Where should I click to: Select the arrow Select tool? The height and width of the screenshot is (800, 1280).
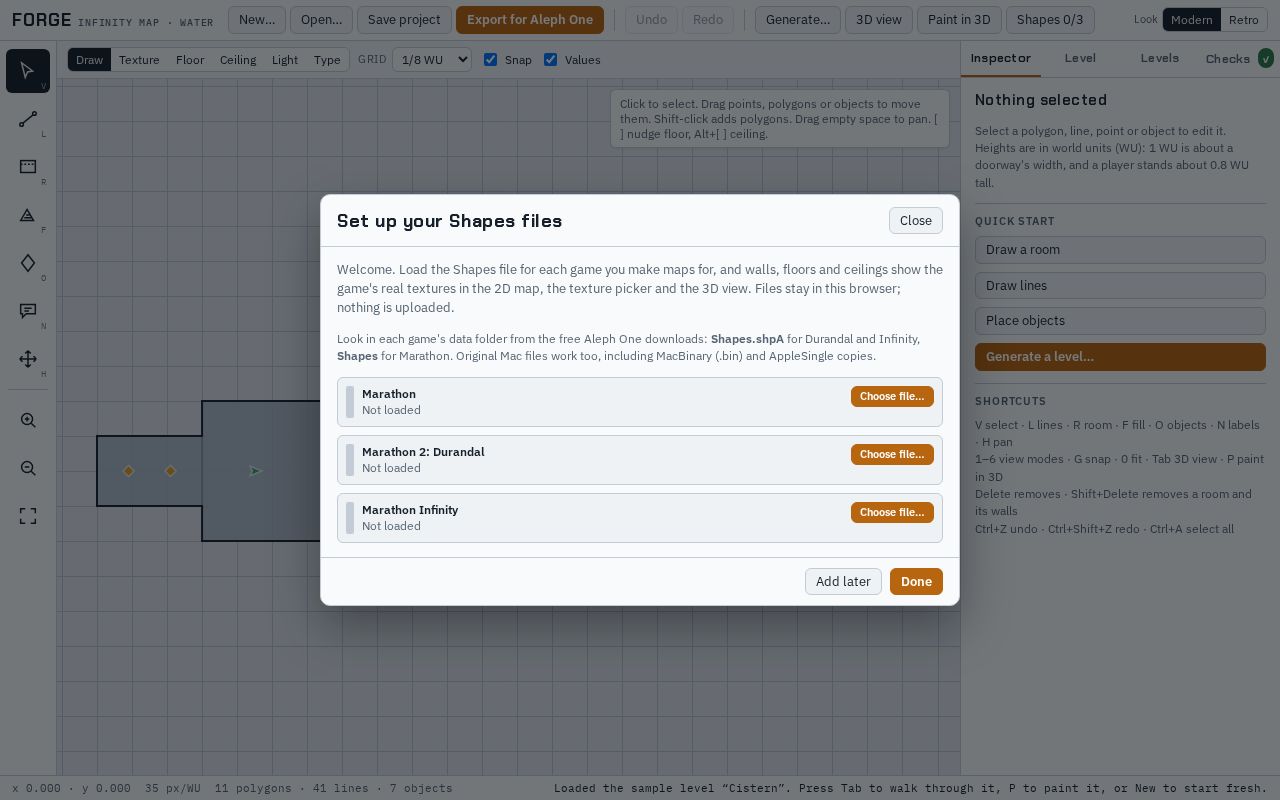point(28,71)
